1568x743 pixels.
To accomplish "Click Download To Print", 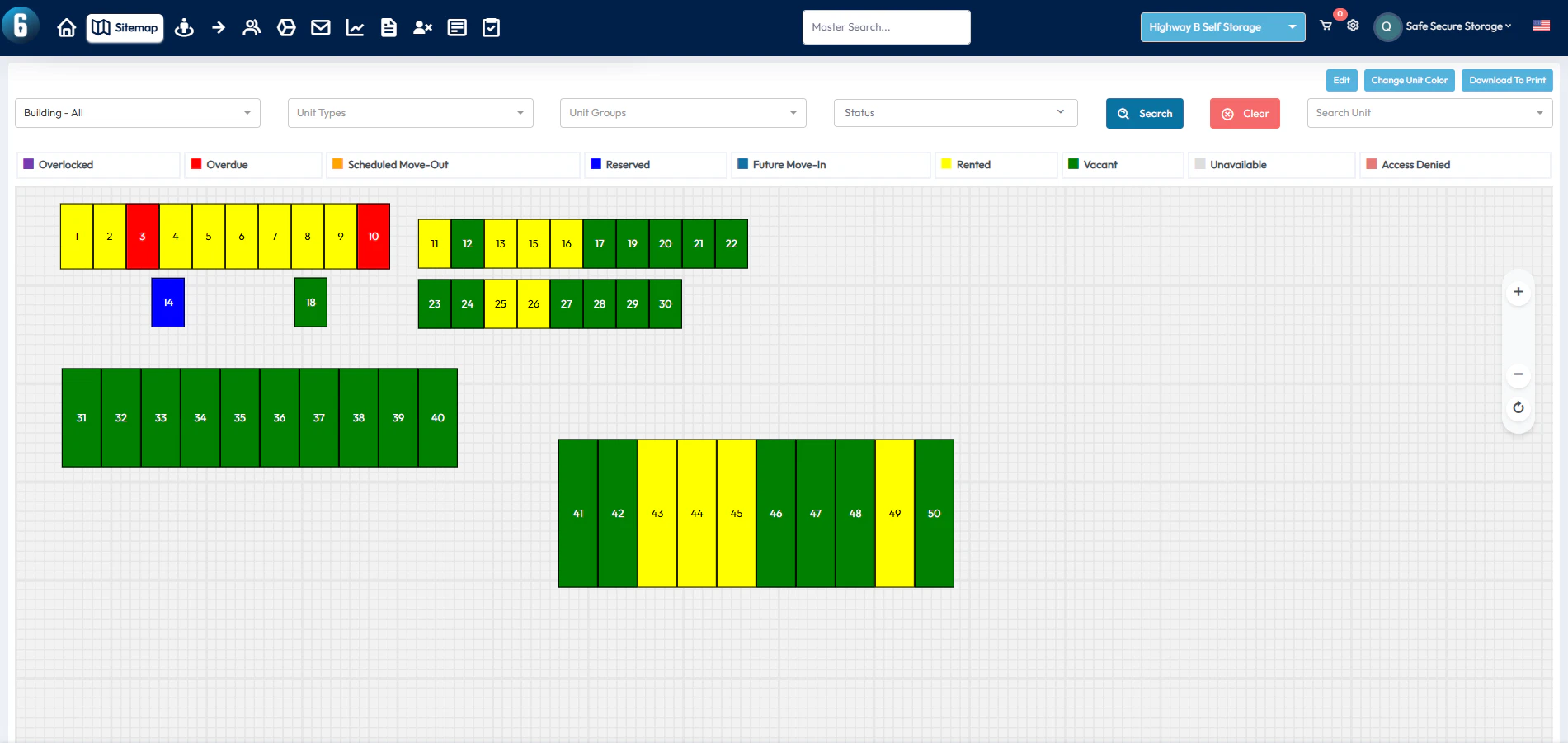I will (x=1507, y=80).
